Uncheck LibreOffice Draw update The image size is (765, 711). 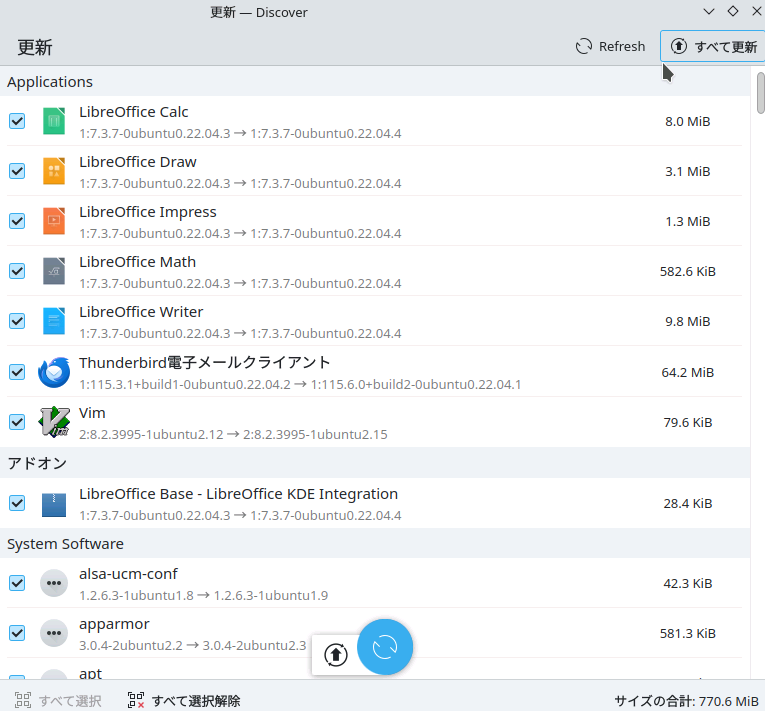pos(17,171)
